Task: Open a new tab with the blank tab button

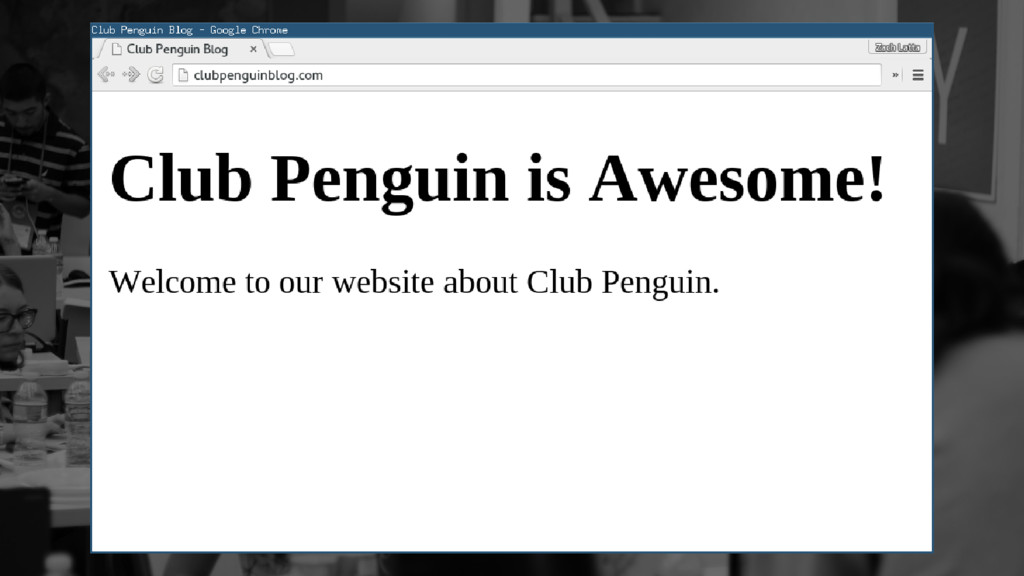Action: [281, 50]
